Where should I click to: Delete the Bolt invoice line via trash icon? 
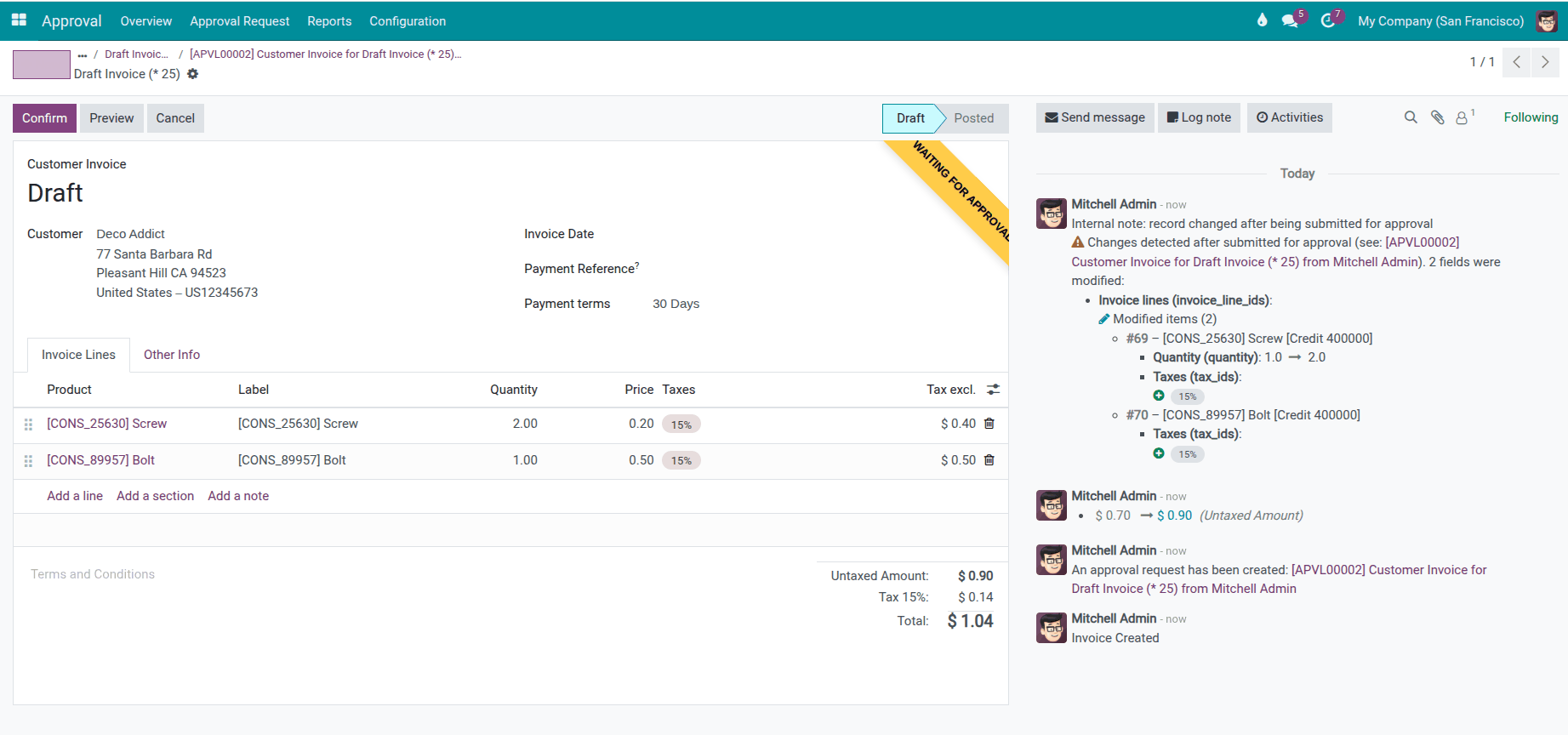click(x=989, y=460)
